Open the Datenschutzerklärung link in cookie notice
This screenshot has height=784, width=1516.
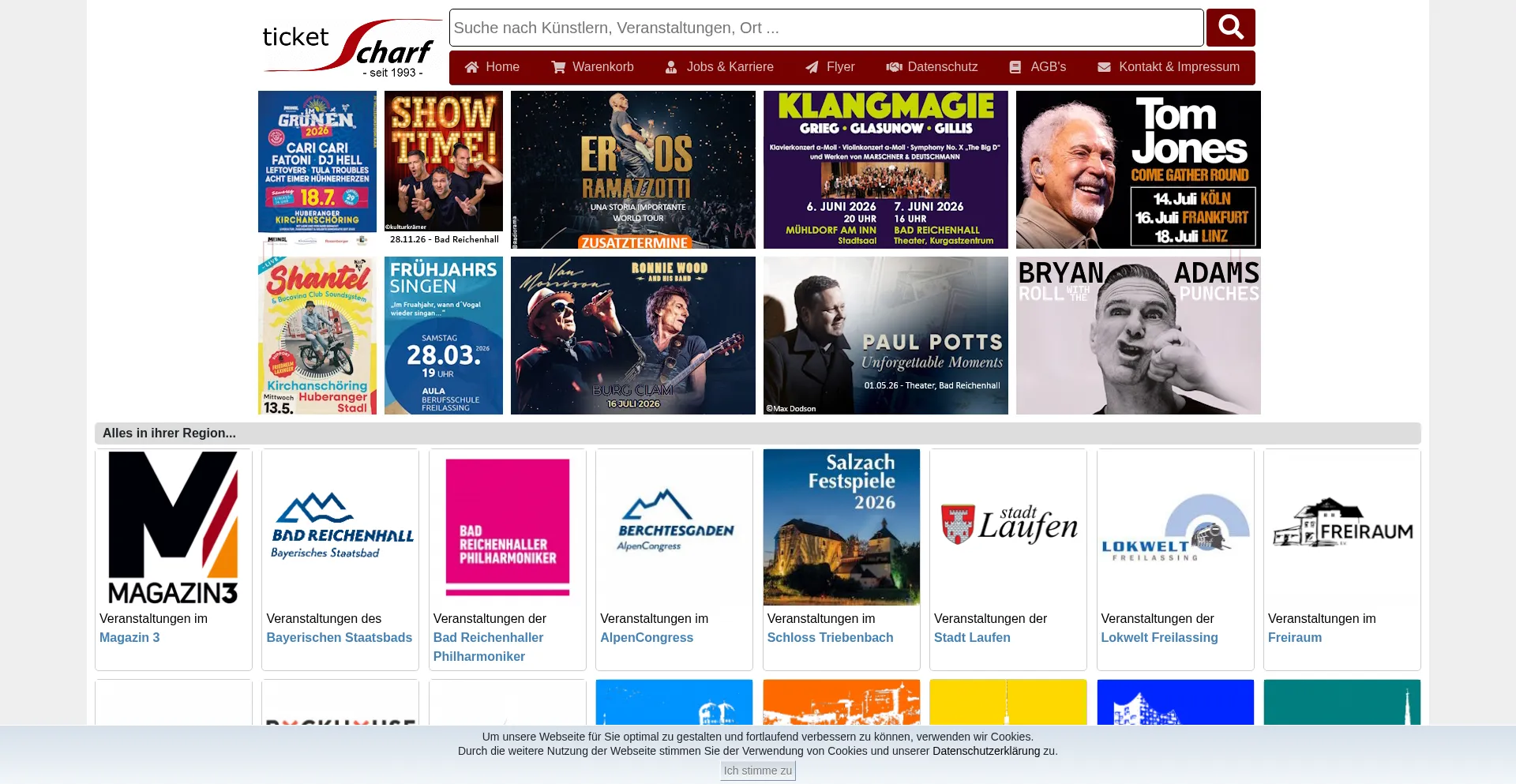tap(986, 751)
